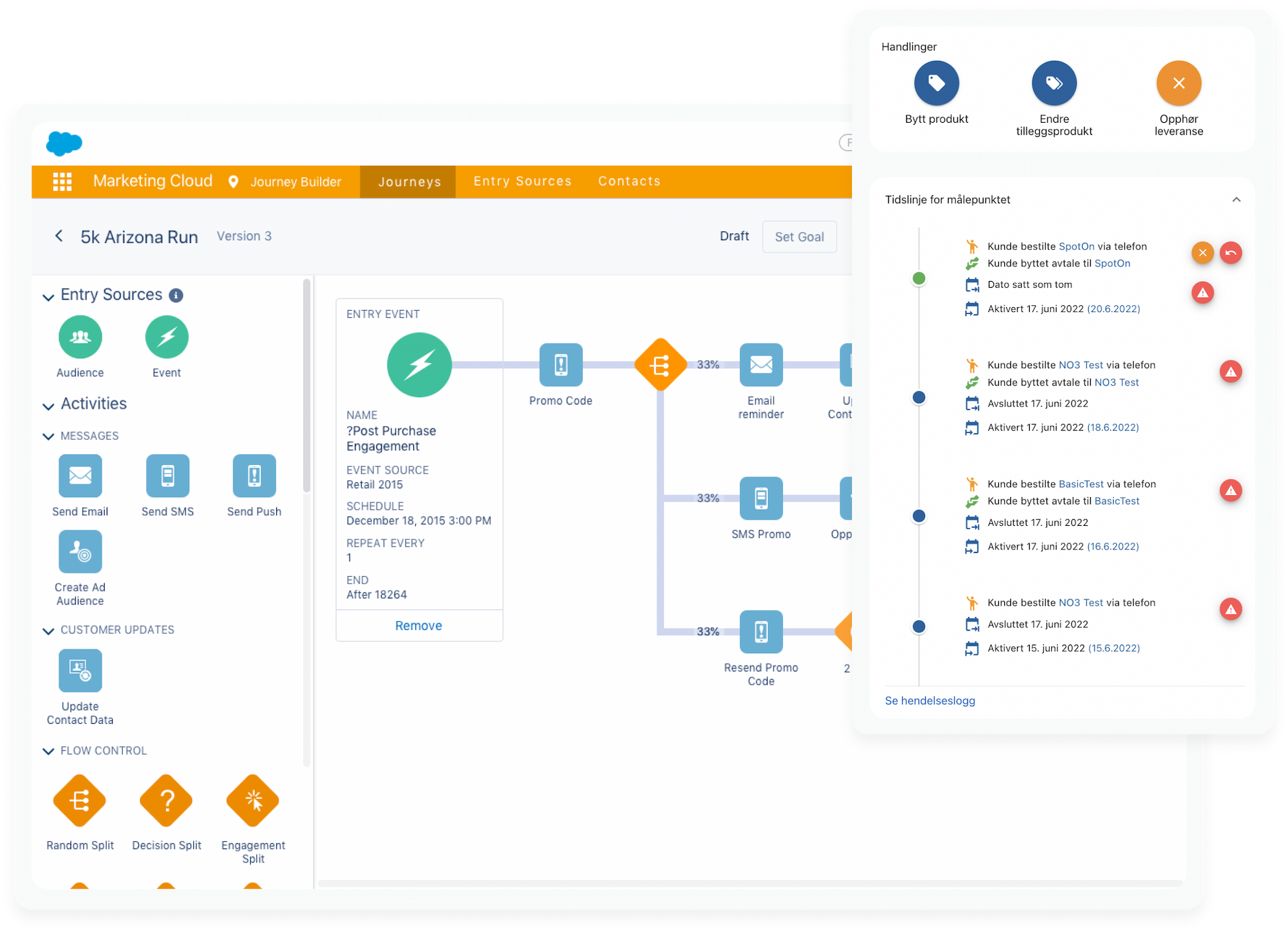
Task: Choose the Create Ad Audience activity
Action: pos(80,551)
